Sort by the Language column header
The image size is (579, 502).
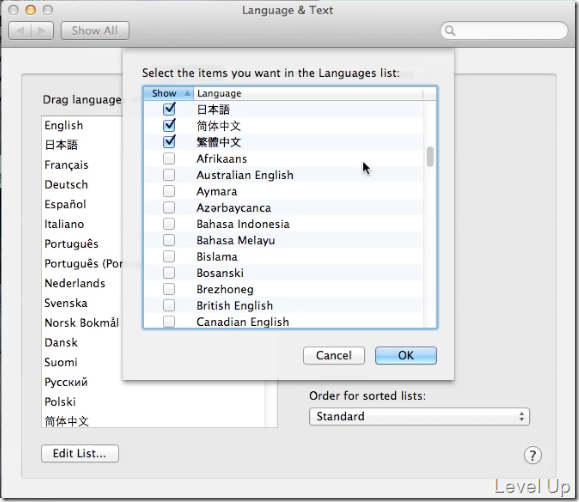308,93
